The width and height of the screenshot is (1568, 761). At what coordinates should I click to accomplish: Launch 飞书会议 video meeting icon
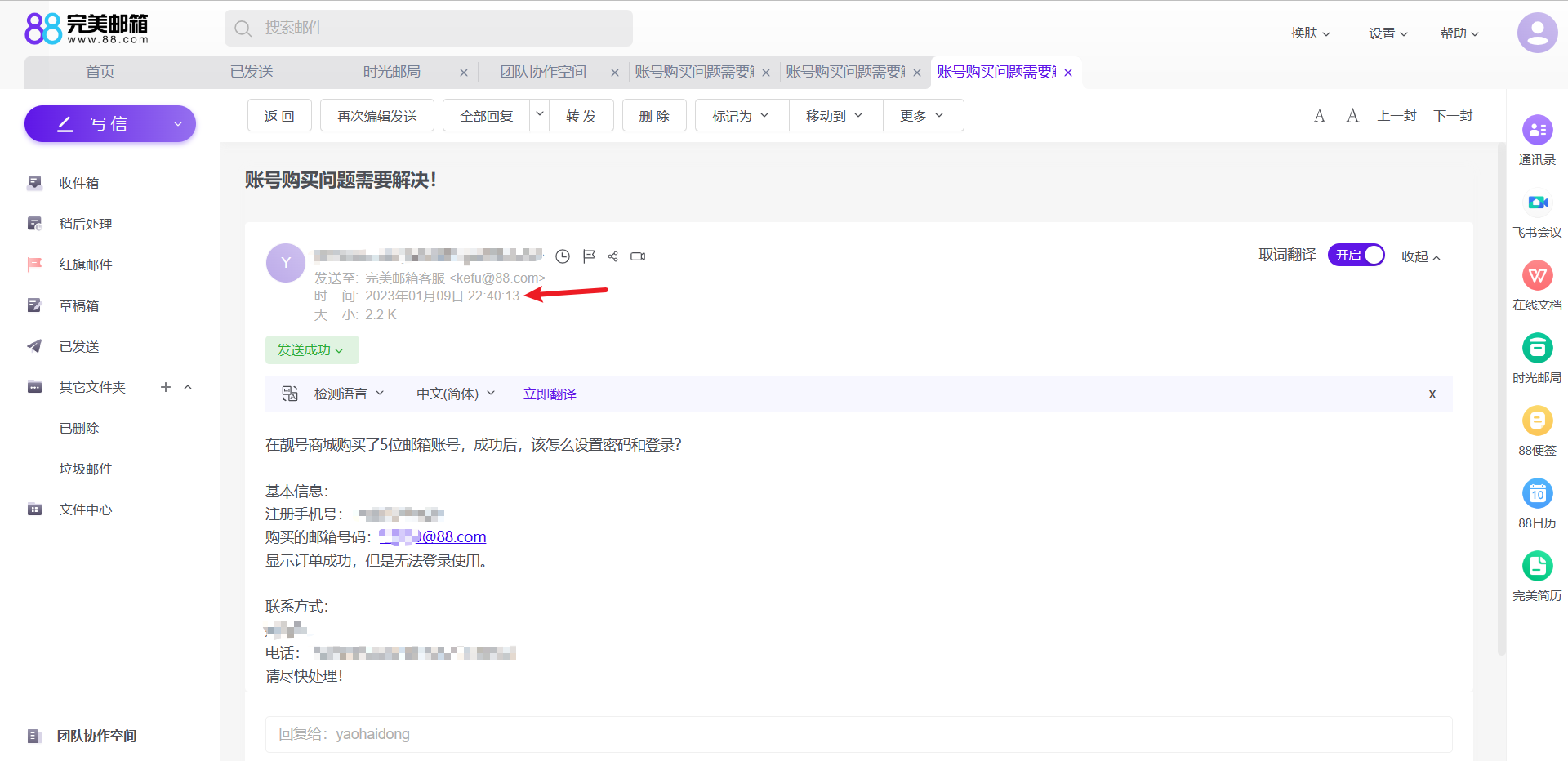click(x=1537, y=202)
